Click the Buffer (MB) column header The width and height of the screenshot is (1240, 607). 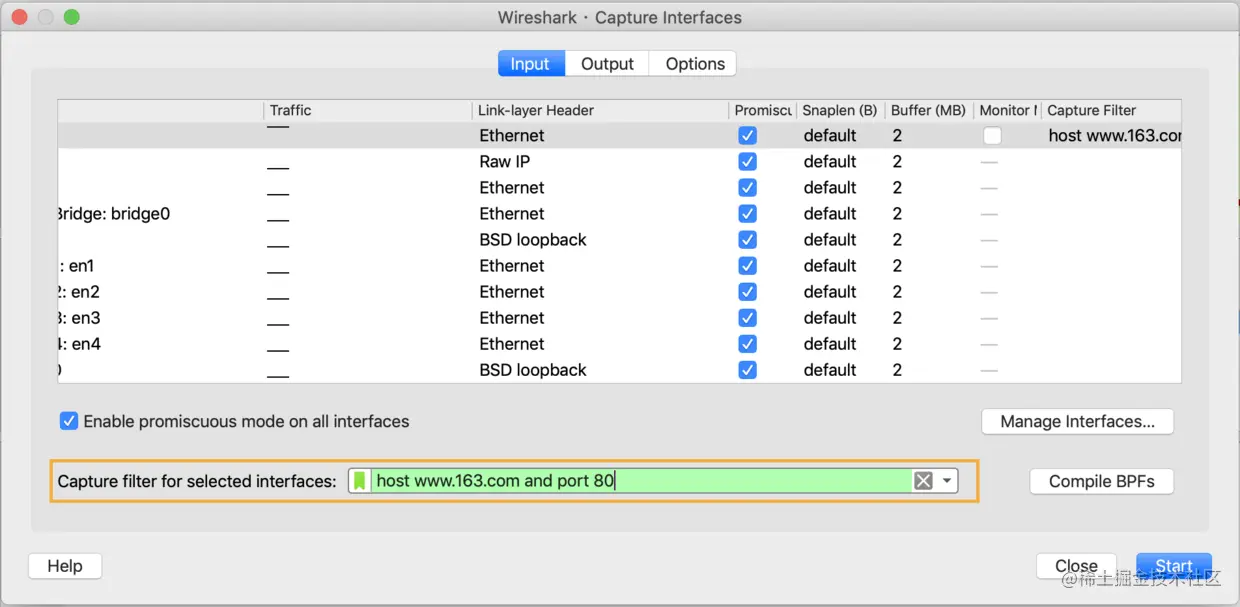(929, 110)
